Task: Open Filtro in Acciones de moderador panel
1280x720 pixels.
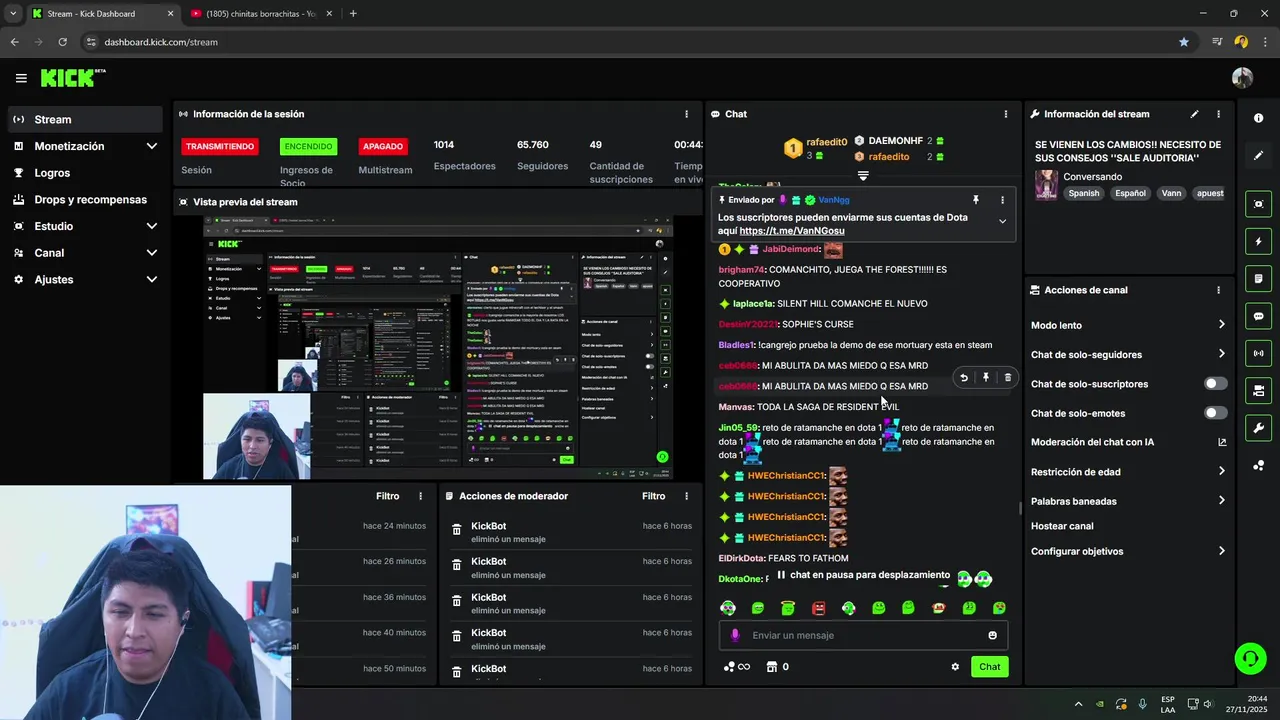Action: pyautogui.click(x=653, y=496)
